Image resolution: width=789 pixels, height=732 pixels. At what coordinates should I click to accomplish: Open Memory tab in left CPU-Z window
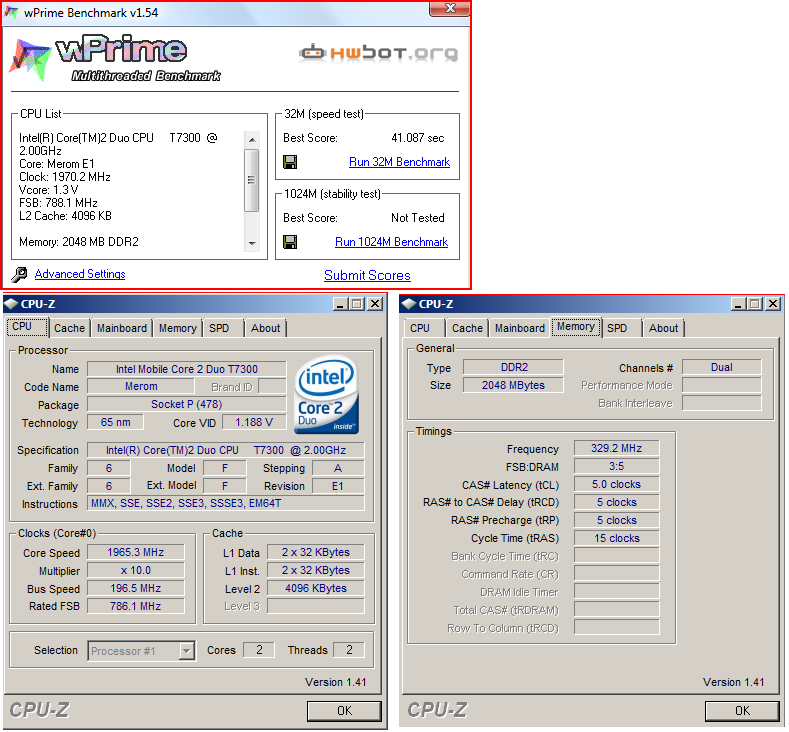[178, 329]
